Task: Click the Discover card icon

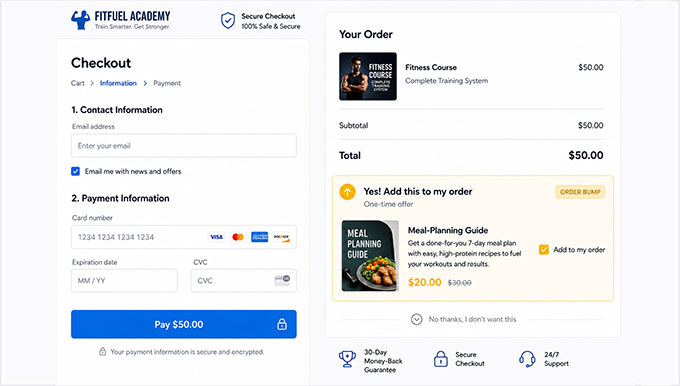Action: tap(281, 237)
